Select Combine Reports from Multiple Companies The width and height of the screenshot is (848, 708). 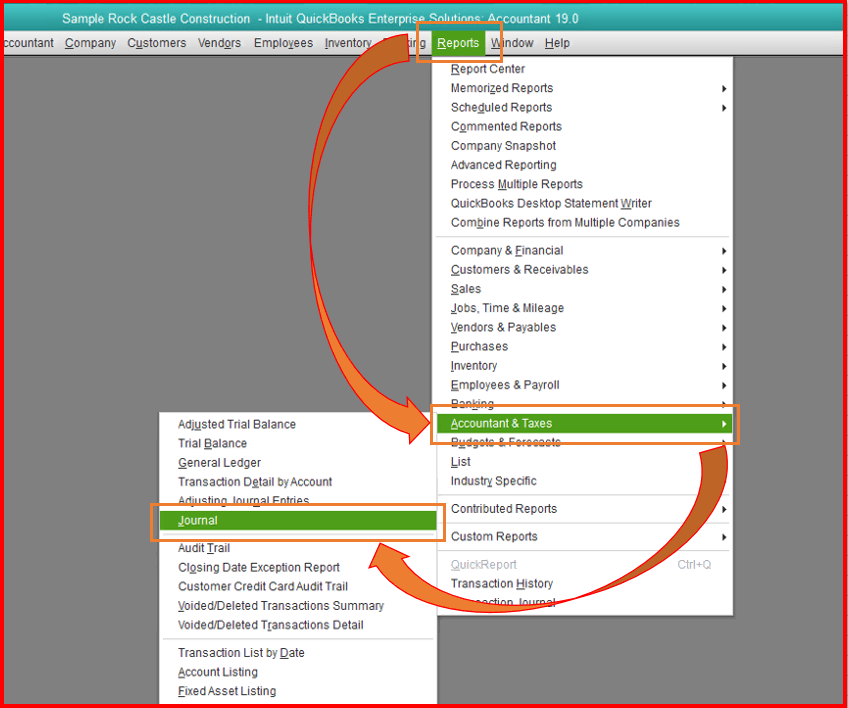[x=584, y=223]
